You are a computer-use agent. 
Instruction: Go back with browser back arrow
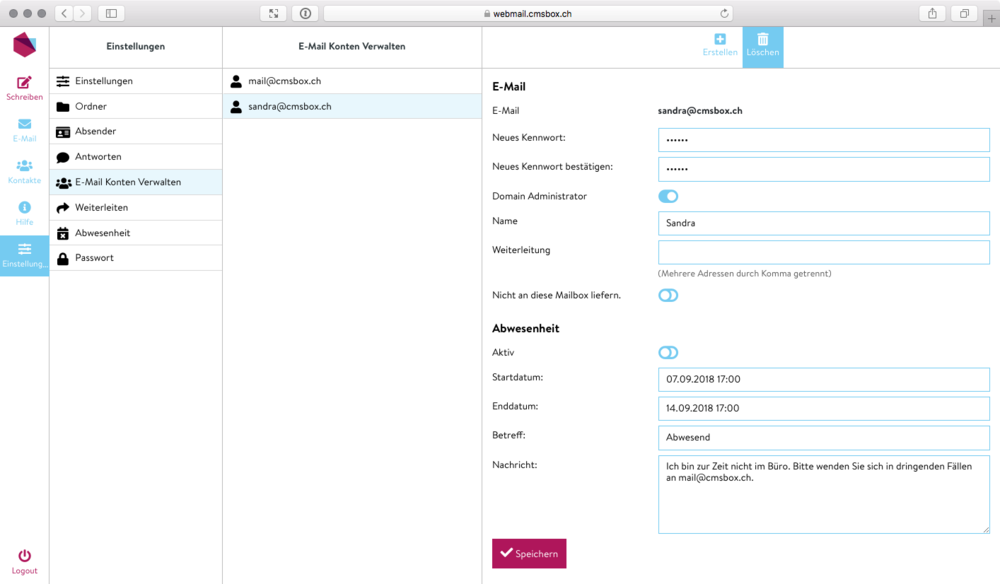[64, 13]
